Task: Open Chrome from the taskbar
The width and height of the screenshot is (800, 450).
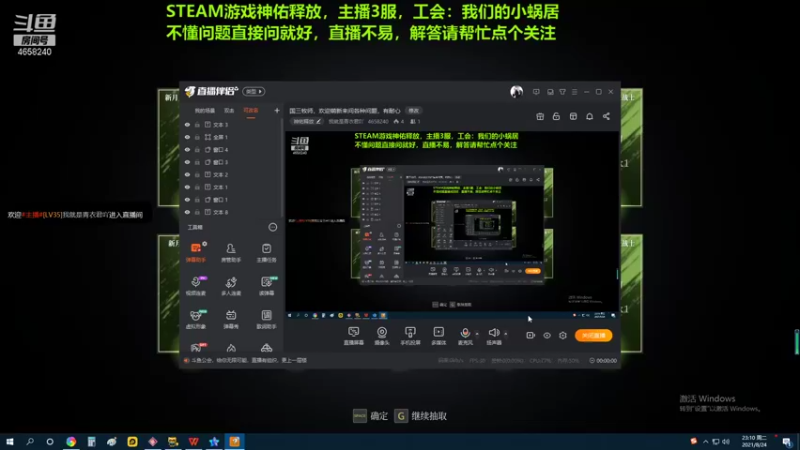Action: coord(71,441)
